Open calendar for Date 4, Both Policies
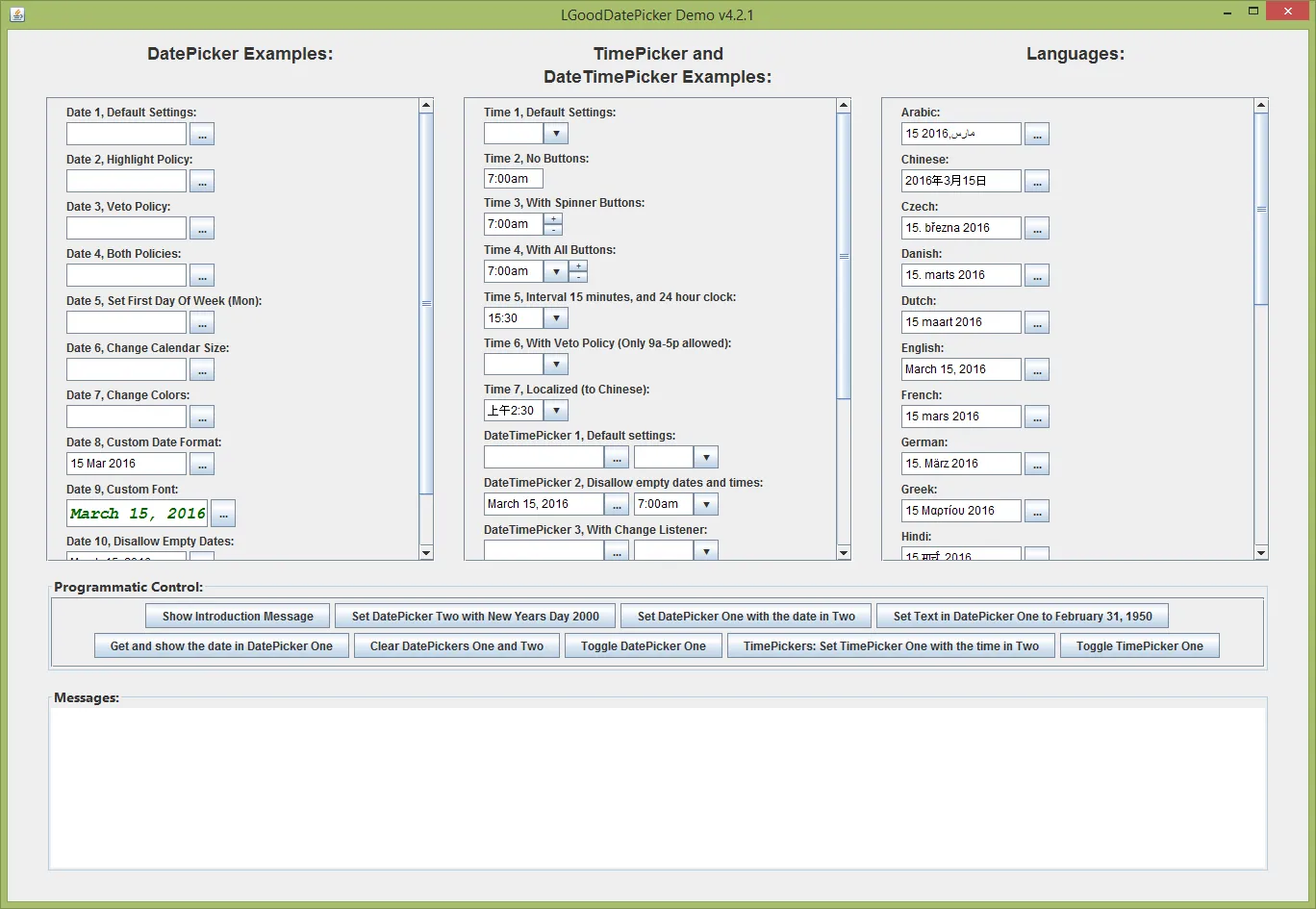This screenshot has height=909, width=1316. click(x=202, y=275)
